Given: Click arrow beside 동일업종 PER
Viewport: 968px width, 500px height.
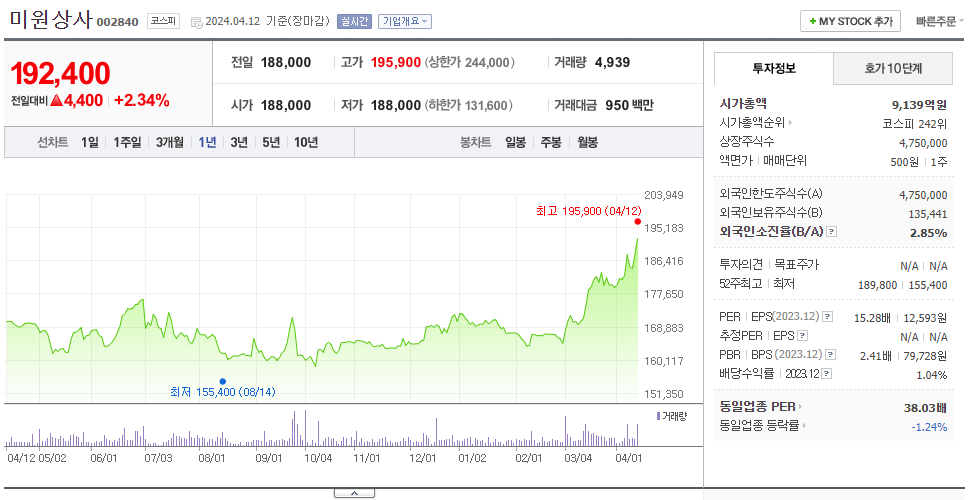Looking at the screenshot, I should tap(801, 407).
